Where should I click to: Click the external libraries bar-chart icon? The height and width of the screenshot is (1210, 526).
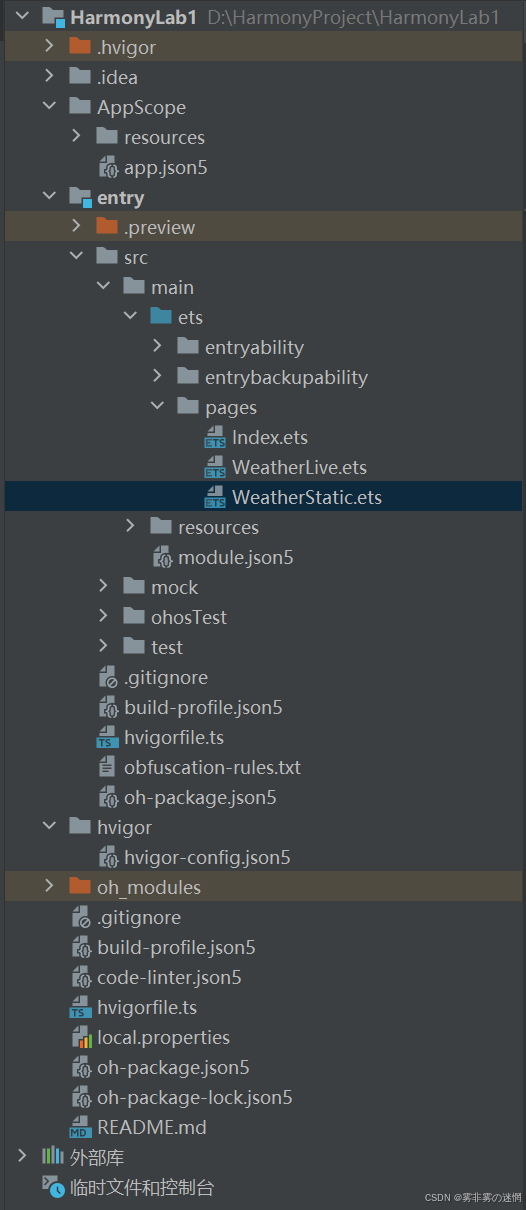click(x=53, y=1157)
